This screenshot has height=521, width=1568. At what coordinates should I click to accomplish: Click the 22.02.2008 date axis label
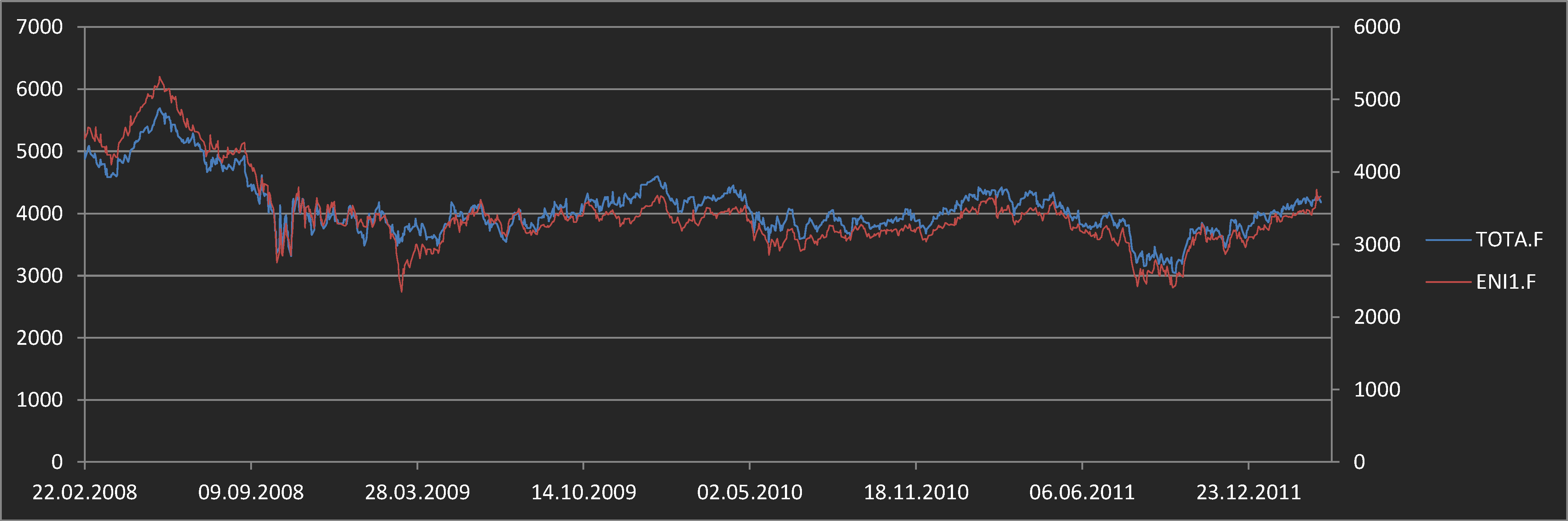[85, 492]
